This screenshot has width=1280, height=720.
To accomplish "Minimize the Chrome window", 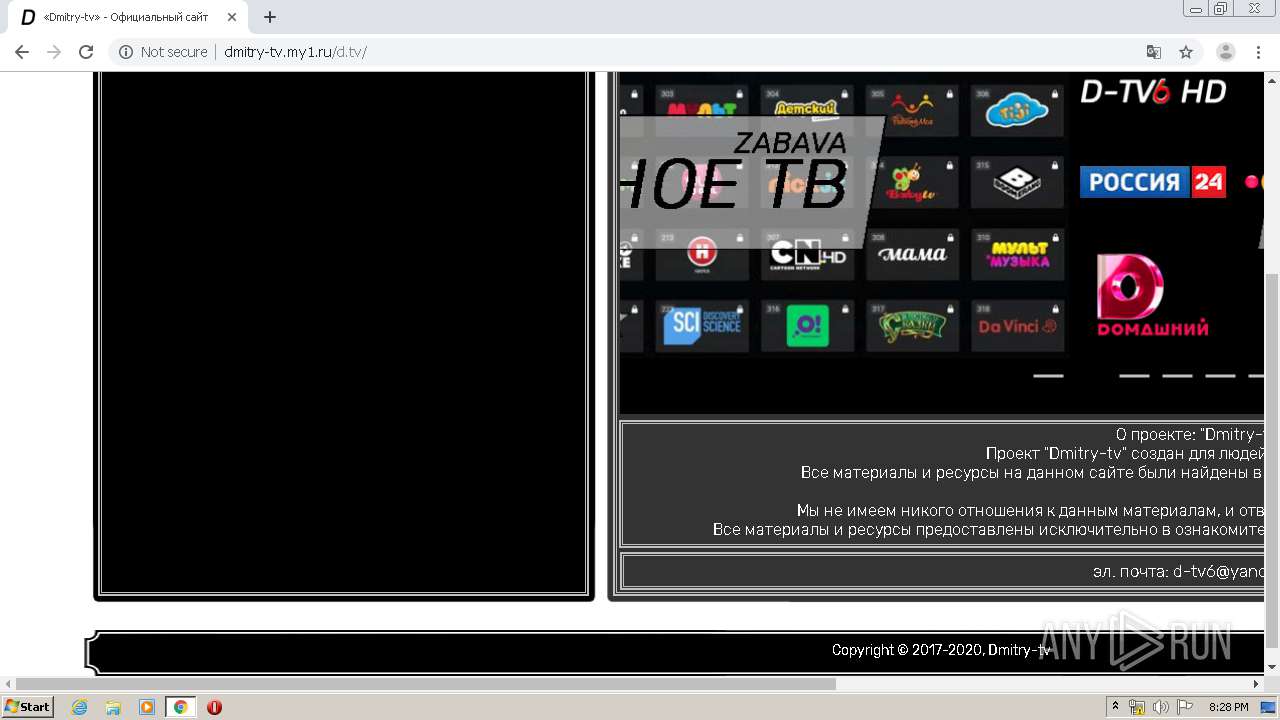I will (1196, 9).
